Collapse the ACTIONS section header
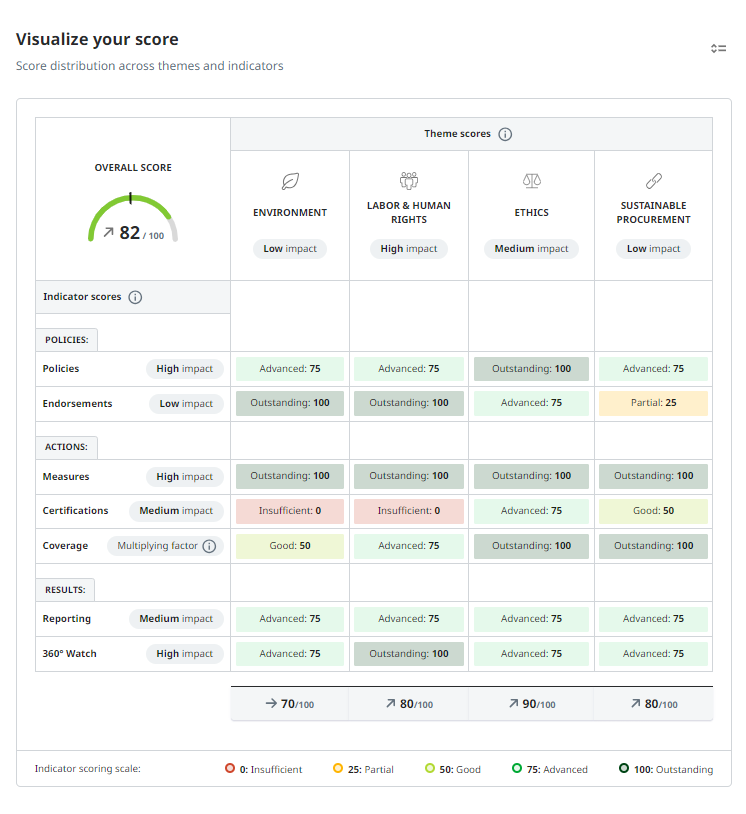Viewport: 746px width, 814px height. [x=66, y=447]
